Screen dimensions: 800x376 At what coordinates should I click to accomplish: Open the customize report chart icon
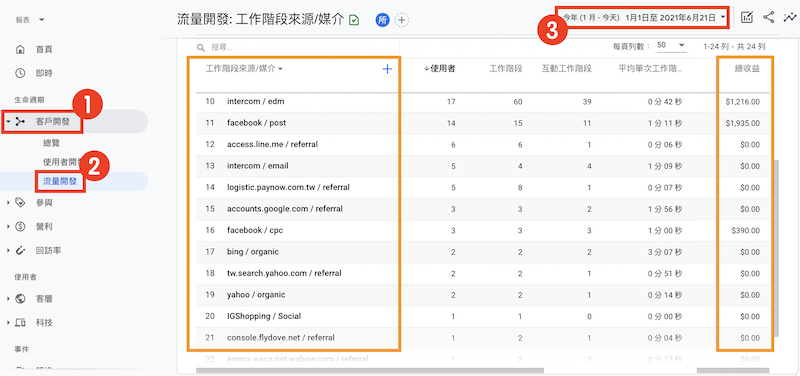pos(747,17)
